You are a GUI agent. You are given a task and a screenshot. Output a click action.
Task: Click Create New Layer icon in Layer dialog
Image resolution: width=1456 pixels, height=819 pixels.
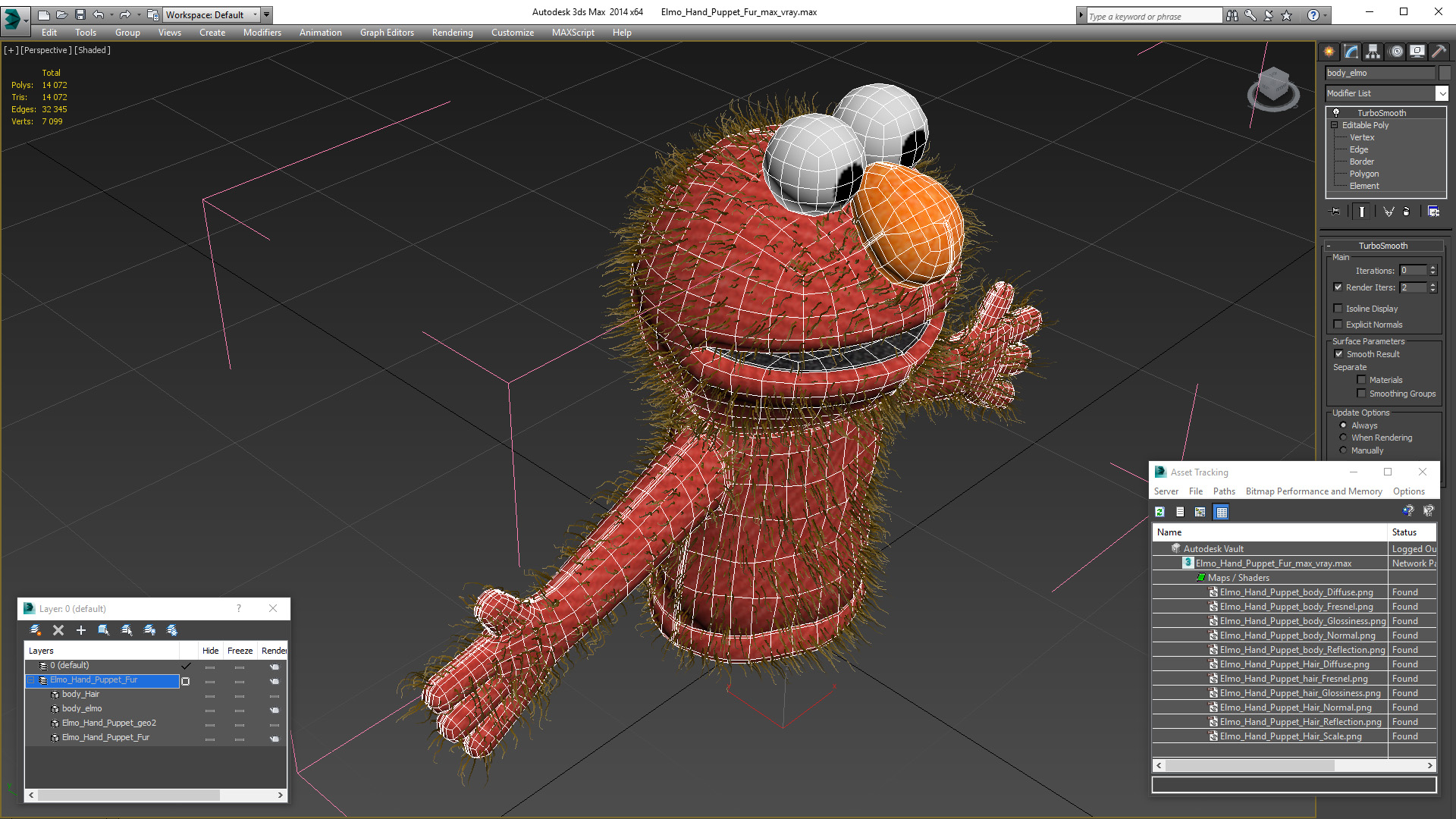35,630
